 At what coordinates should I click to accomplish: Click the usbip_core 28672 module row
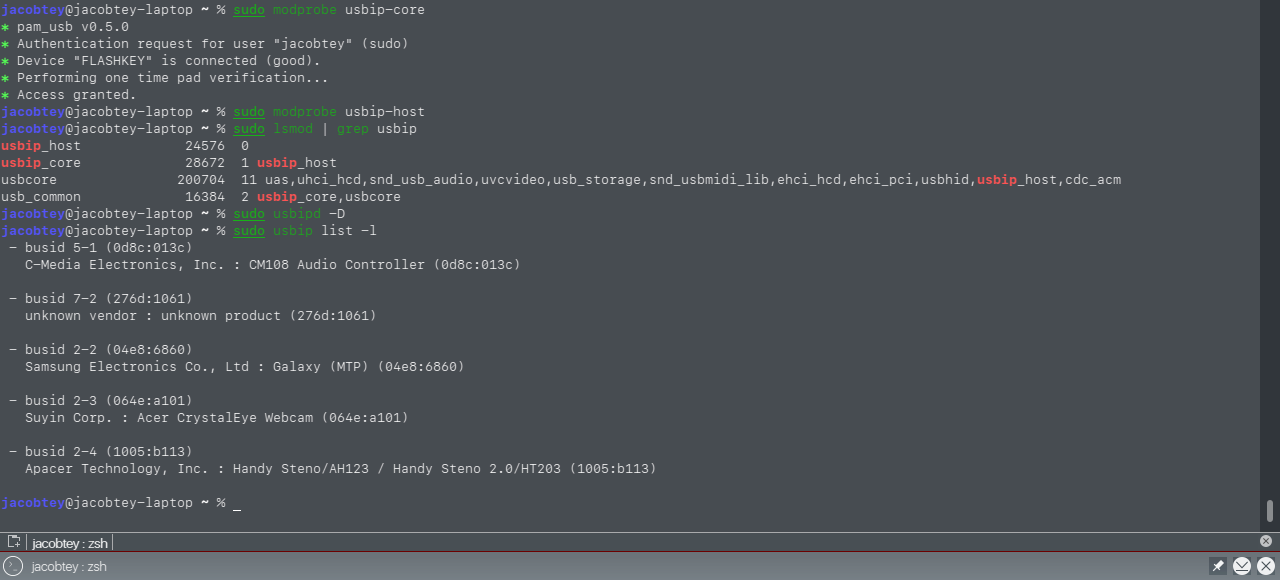click(x=169, y=163)
